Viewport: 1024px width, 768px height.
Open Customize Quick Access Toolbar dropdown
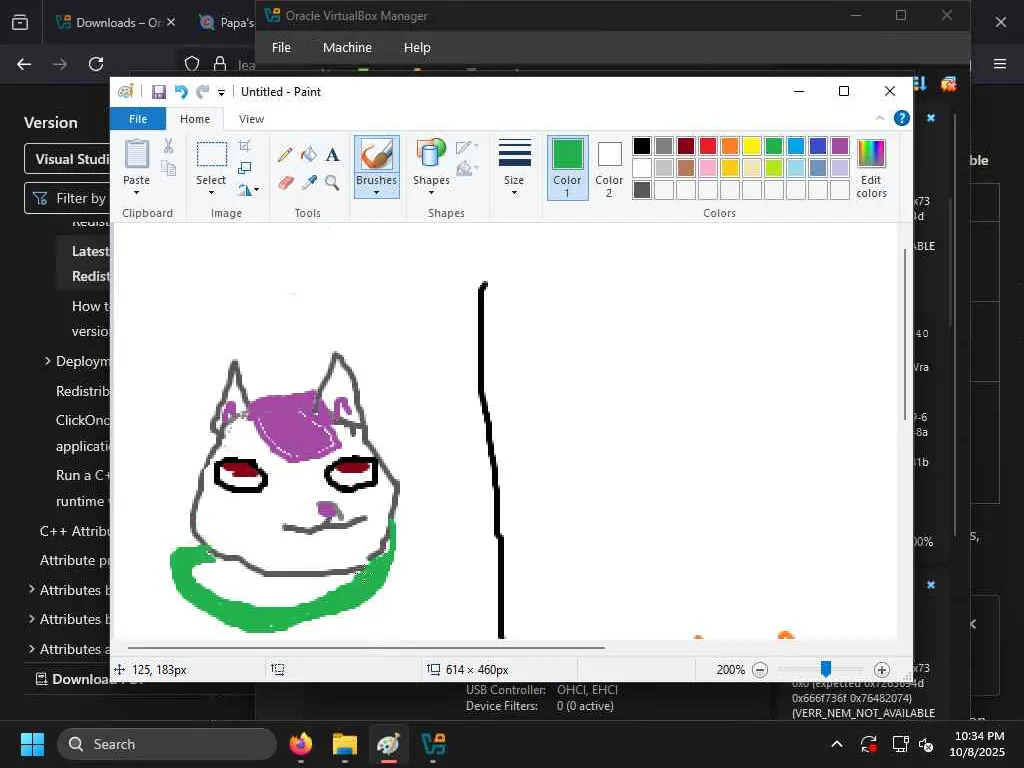click(x=221, y=93)
